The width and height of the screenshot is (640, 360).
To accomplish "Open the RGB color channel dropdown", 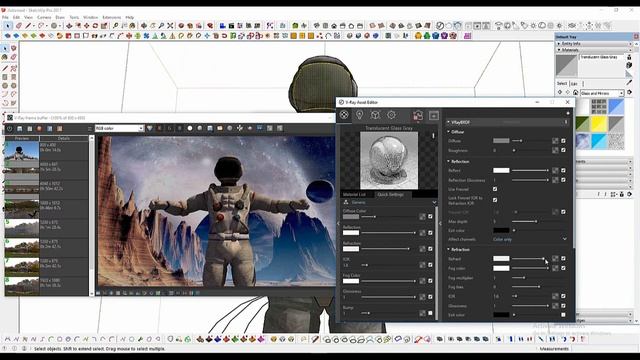I will (119, 129).
